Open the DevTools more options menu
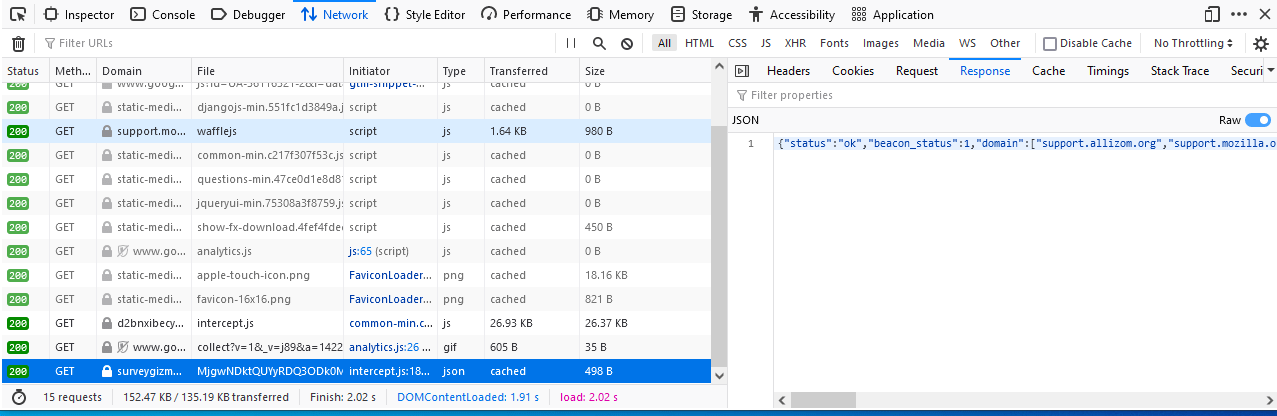Screen dimensions: 1277x416 [1240, 15]
